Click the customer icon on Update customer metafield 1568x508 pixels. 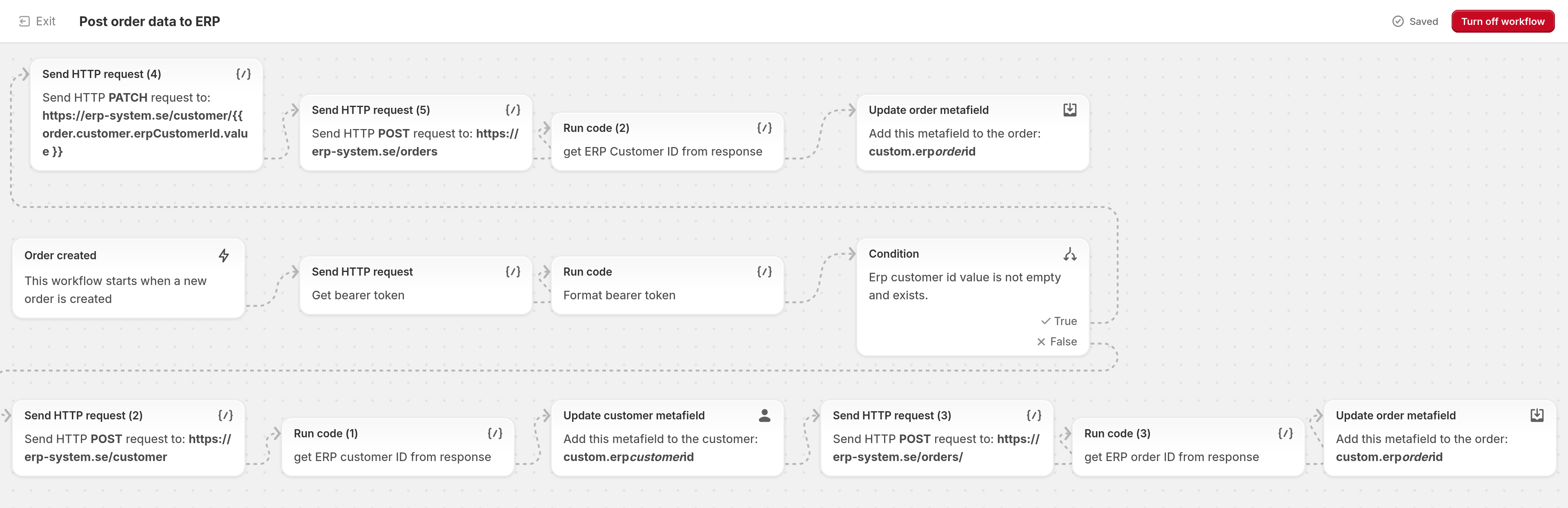[764, 415]
